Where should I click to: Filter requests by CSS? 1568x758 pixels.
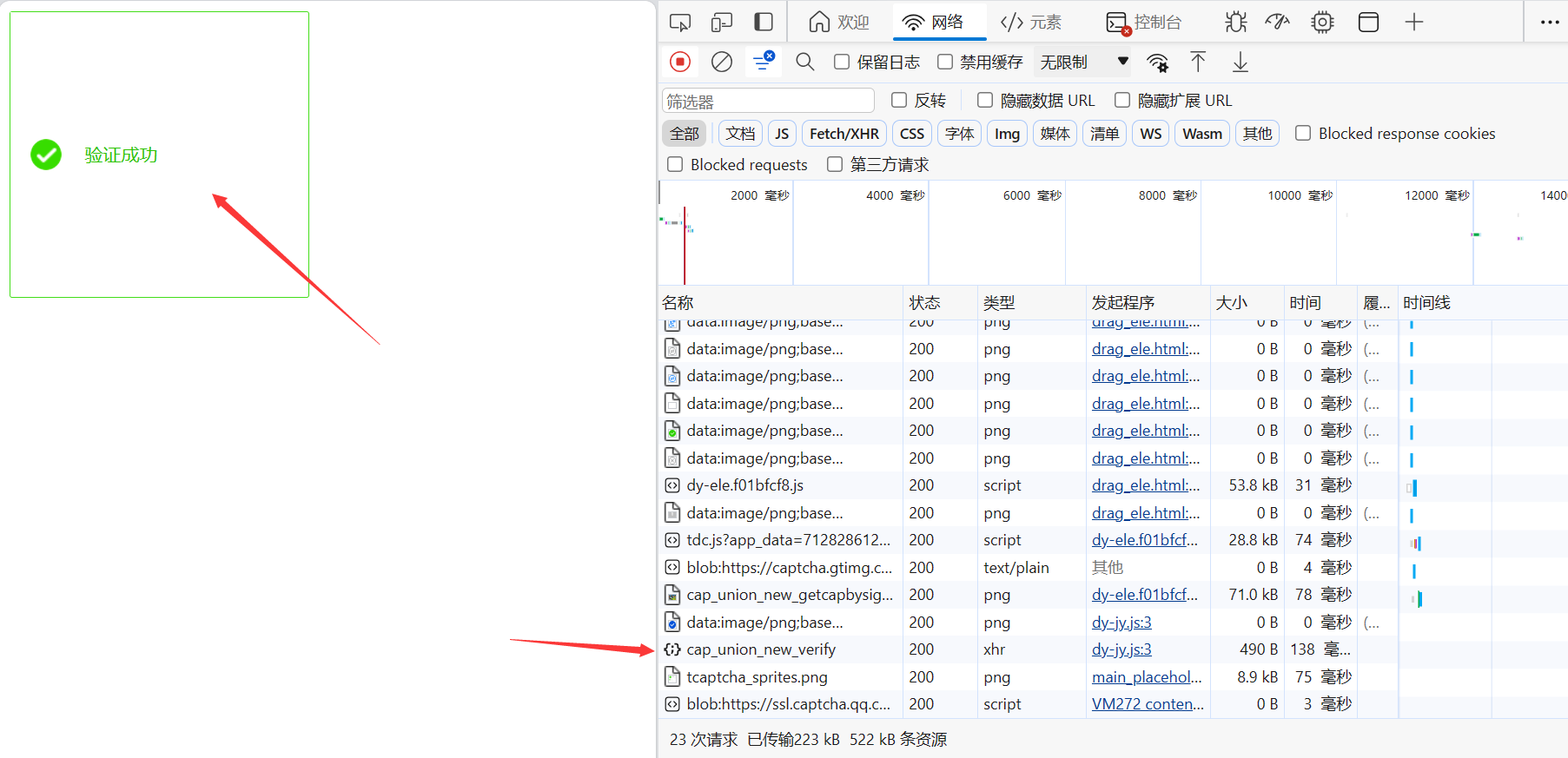[912, 134]
